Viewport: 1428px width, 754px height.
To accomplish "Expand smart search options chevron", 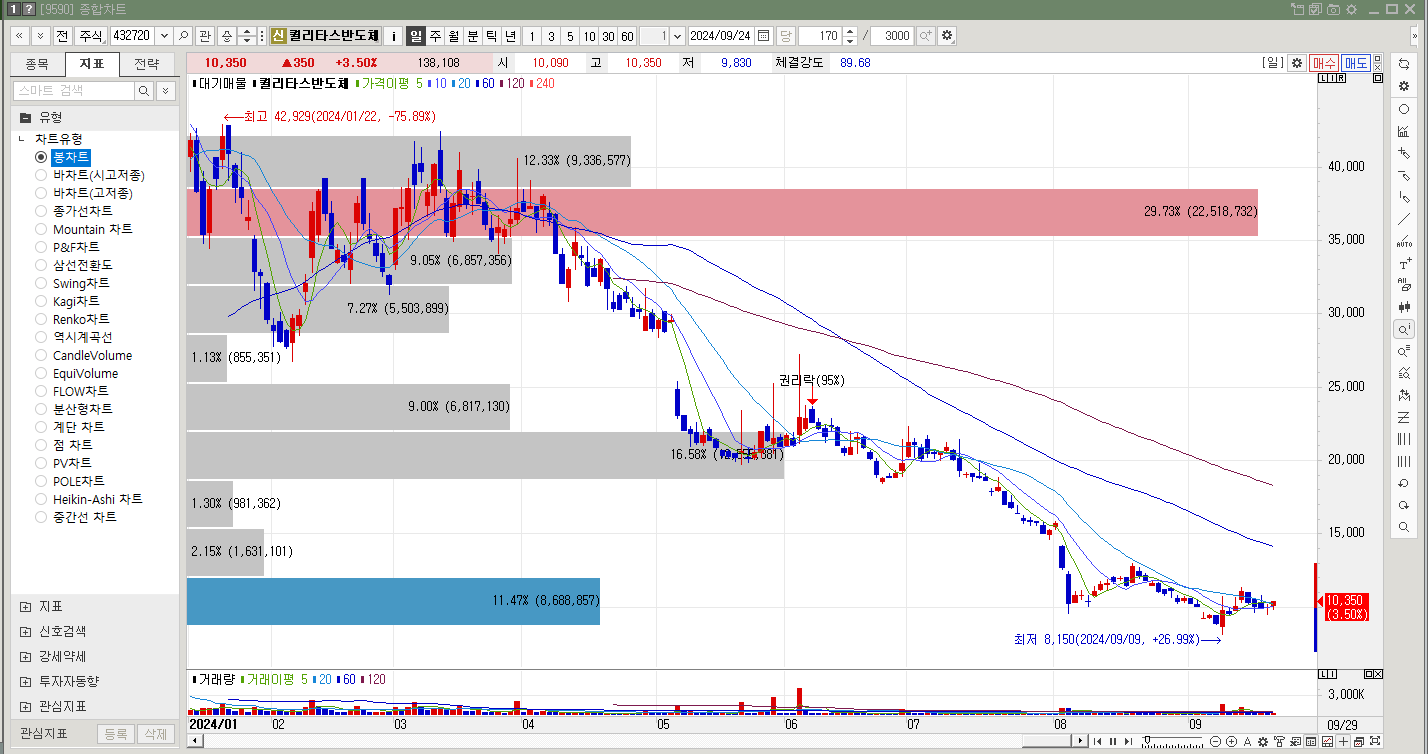I will [x=164, y=91].
